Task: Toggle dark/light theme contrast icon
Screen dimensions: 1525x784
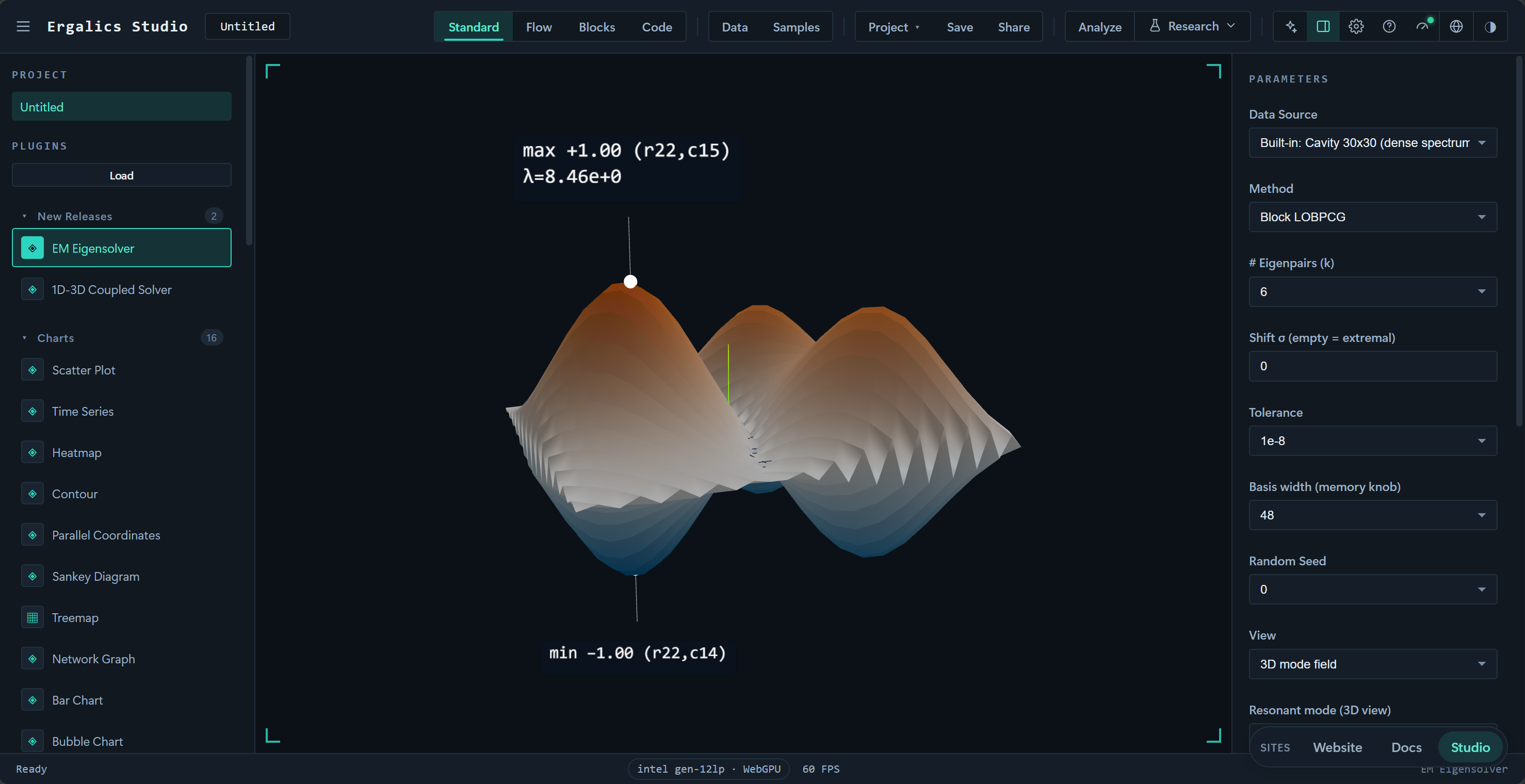Action: pos(1490,27)
